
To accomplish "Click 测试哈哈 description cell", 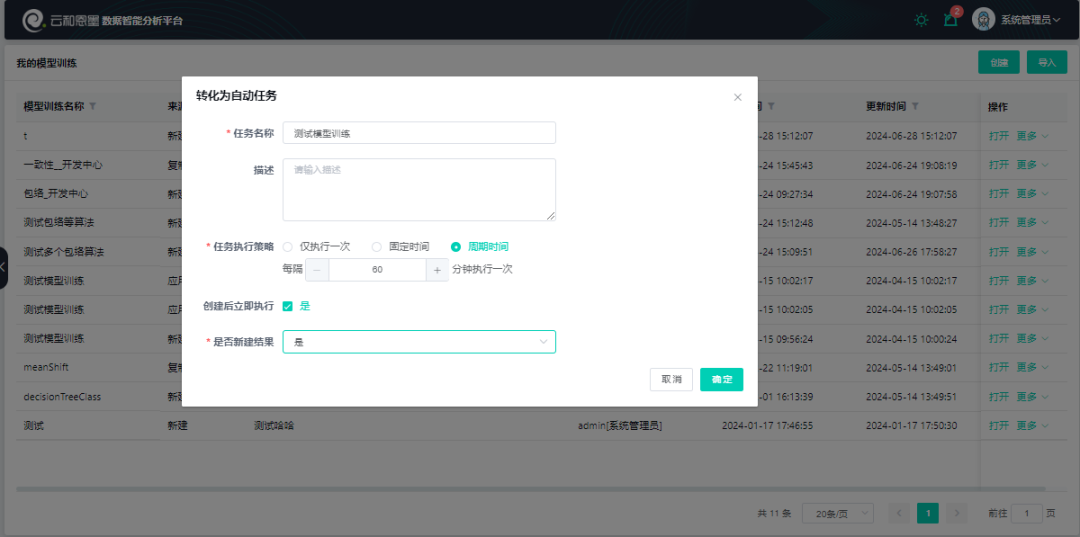I will (x=273, y=425).
